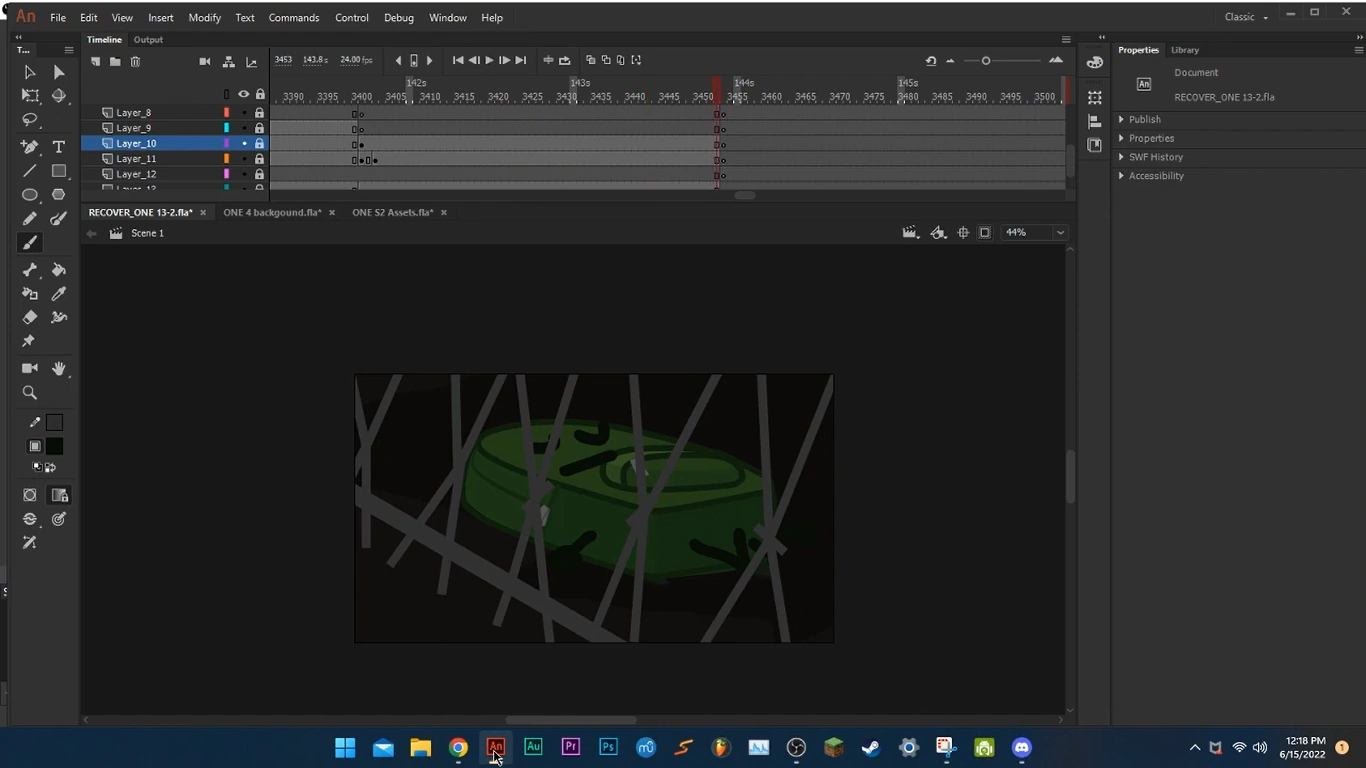The height and width of the screenshot is (768, 1366).
Task: Expand the Publish section
Action: coord(1144,120)
